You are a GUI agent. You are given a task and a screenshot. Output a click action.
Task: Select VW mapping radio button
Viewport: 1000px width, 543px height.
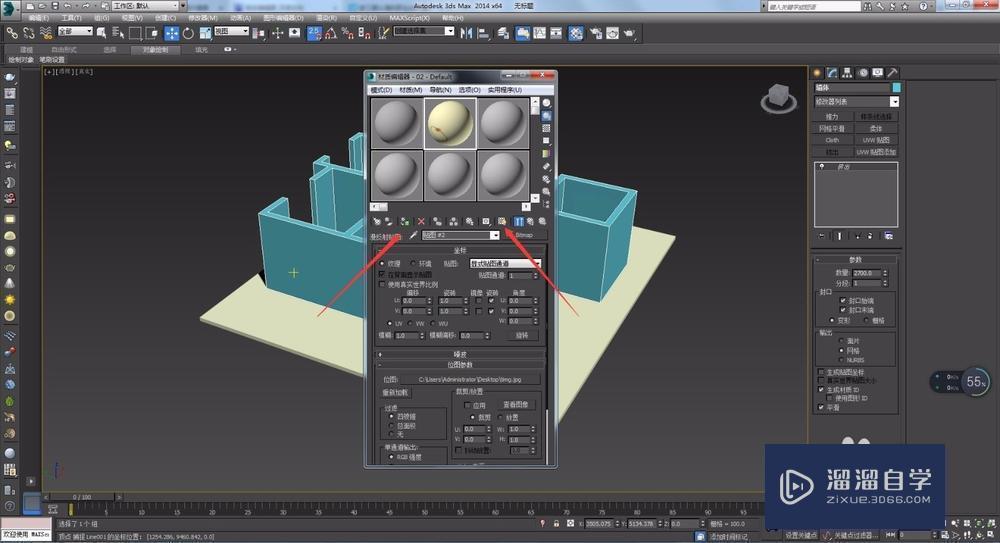point(411,324)
